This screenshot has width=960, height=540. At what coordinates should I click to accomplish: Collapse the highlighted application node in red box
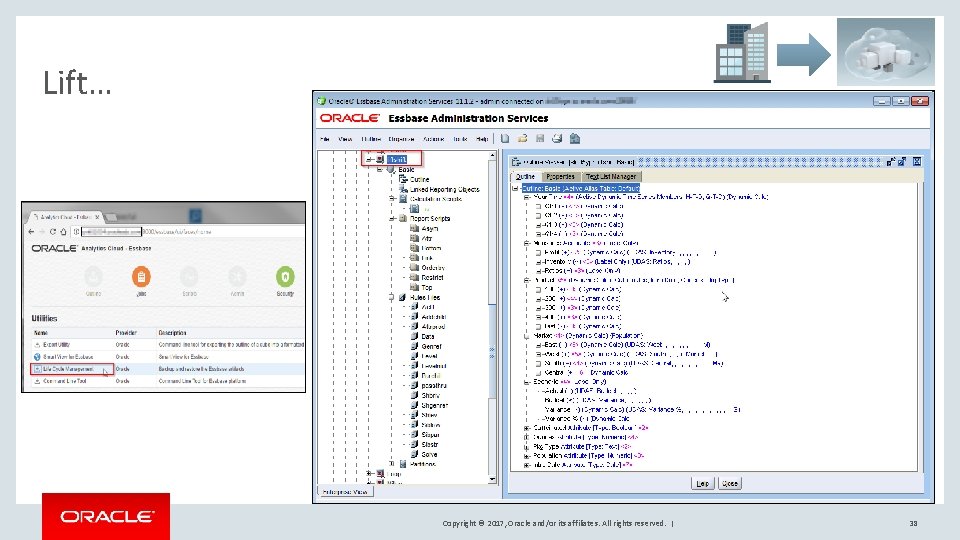click(x=369, y=159)
